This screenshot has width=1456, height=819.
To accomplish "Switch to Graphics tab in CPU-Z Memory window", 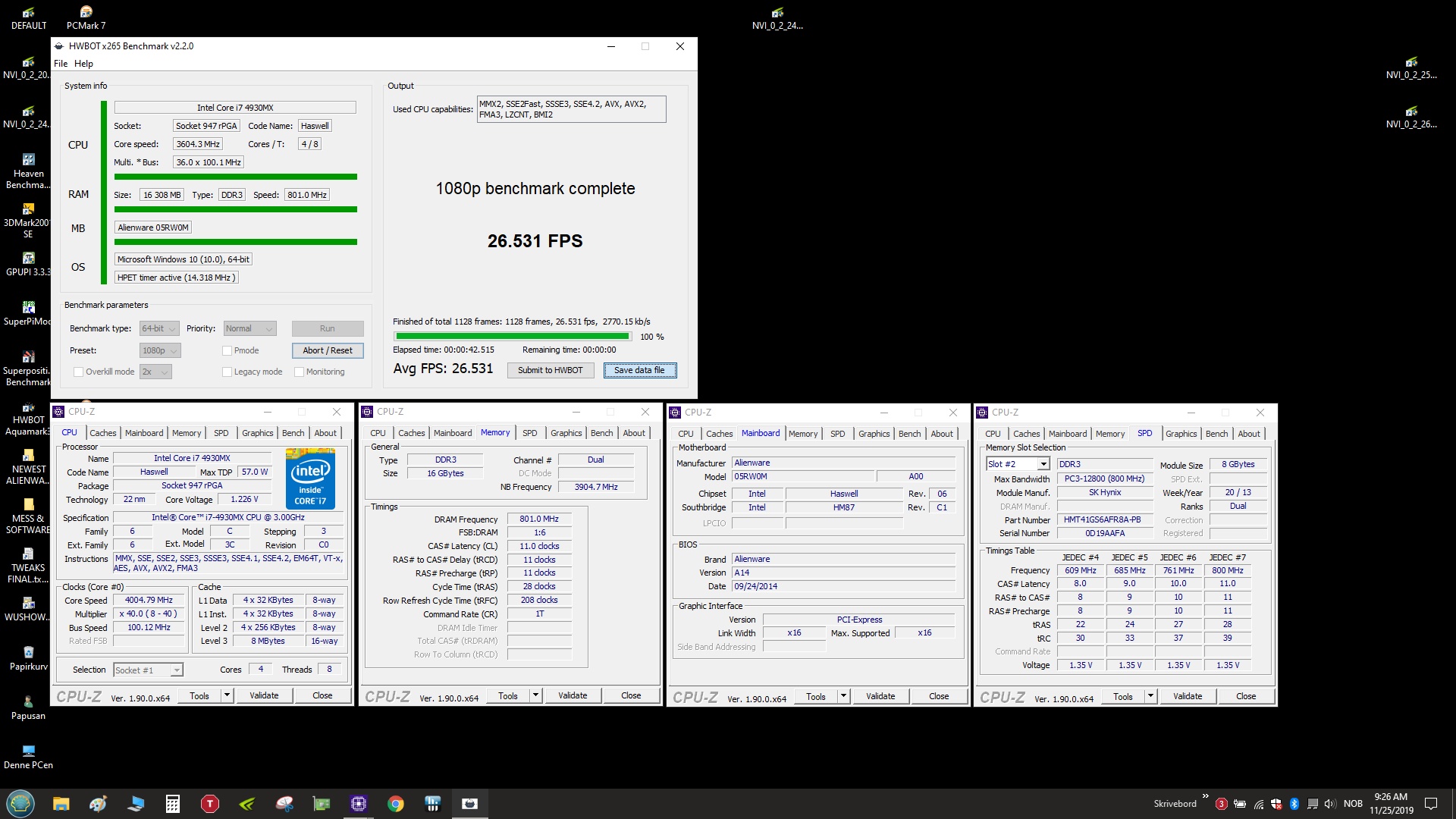I will click(566, 433).
